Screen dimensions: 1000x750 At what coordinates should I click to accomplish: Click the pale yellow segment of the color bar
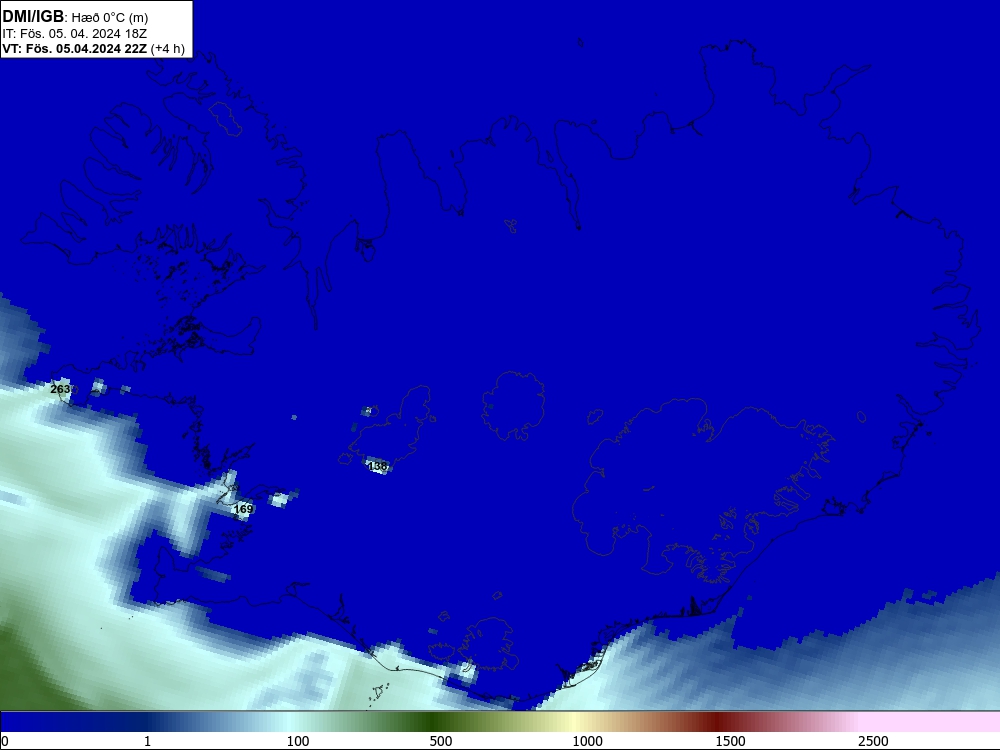[574, 722]
